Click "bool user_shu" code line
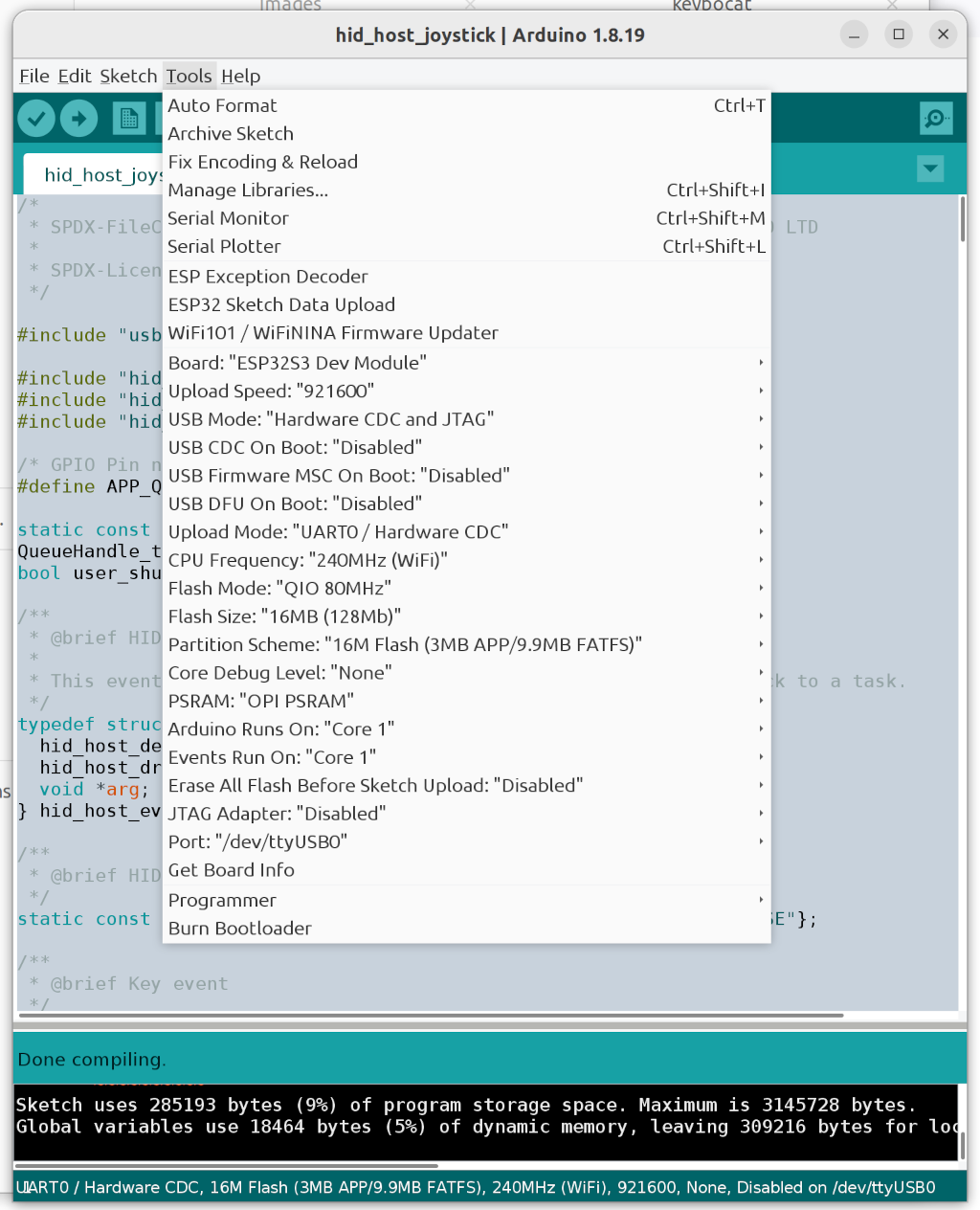980x1210 pixels. (x=90, y=572)
